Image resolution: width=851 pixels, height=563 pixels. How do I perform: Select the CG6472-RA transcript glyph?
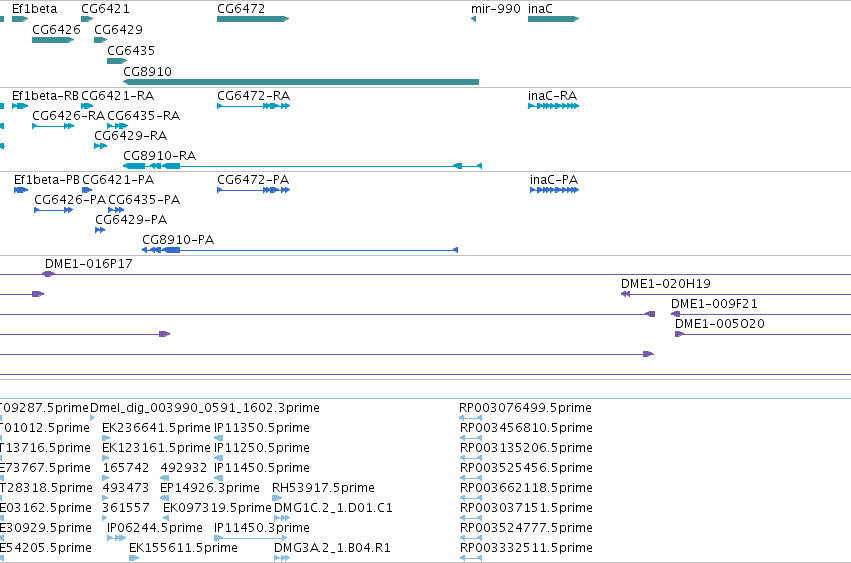click(253, 106)
